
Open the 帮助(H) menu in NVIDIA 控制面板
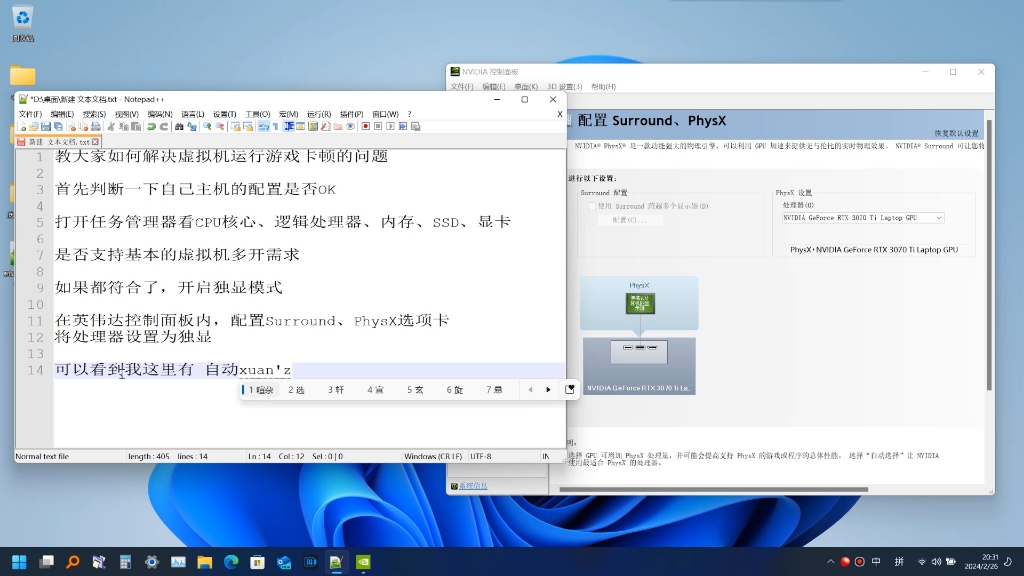coord(603,87)
